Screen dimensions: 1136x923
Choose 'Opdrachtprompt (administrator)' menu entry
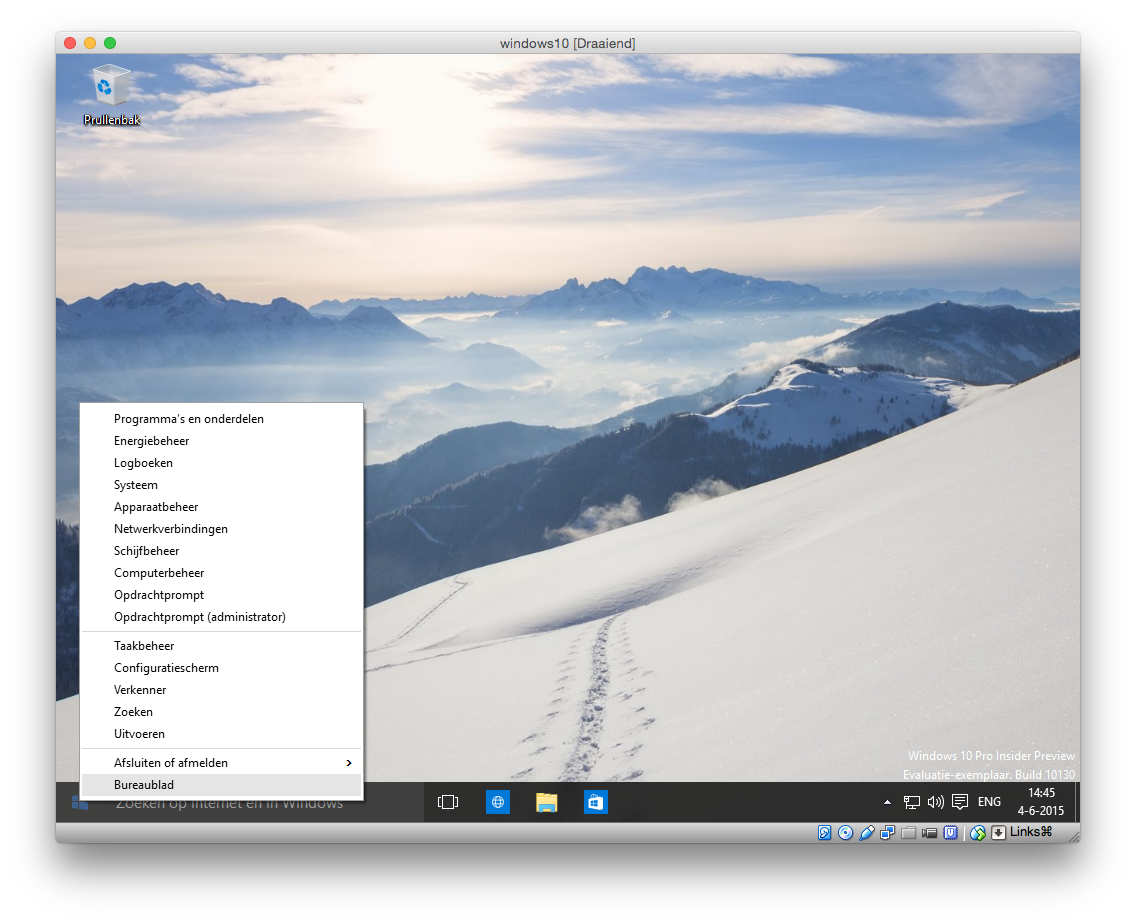(x=200, y=617)
